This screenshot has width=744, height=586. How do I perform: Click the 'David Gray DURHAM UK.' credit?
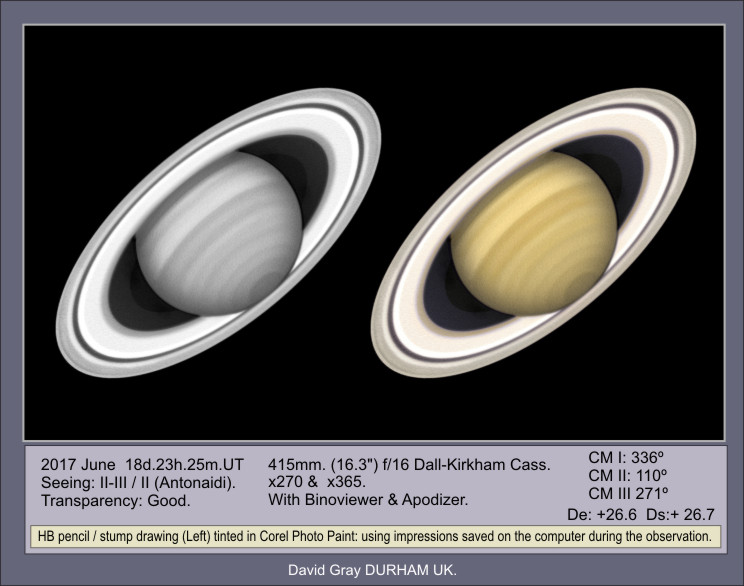372,570
